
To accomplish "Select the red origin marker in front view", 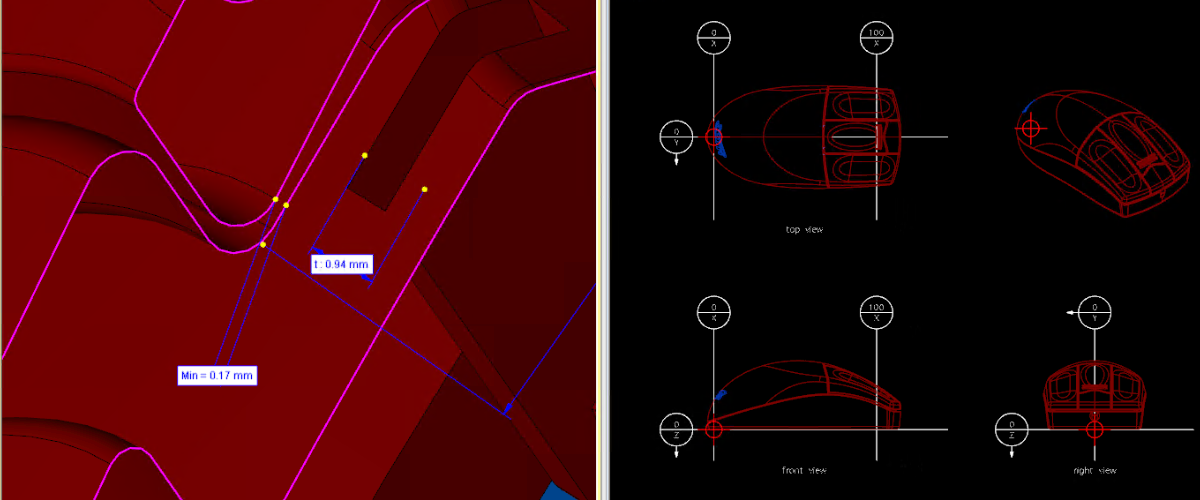I will [x=713, y=430].
